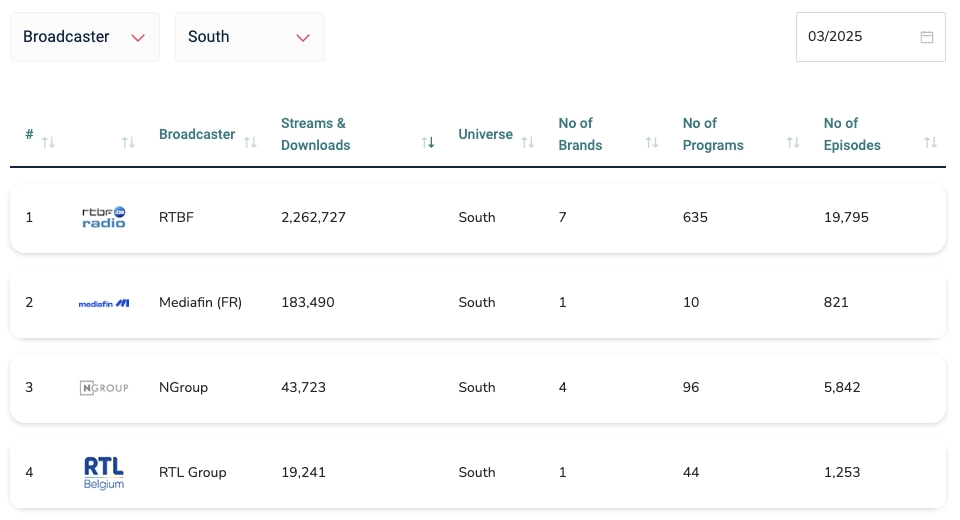Sort by the # rank column arrows
This screenshot has width=960, height=520.
[x=48, y=143]
